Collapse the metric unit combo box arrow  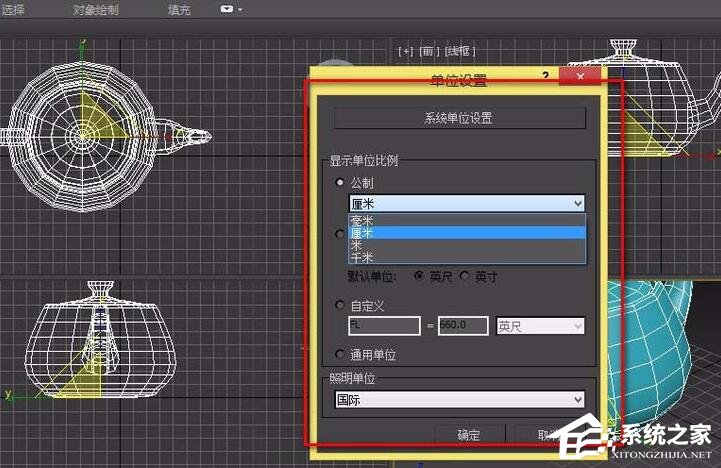click(577, 203)
